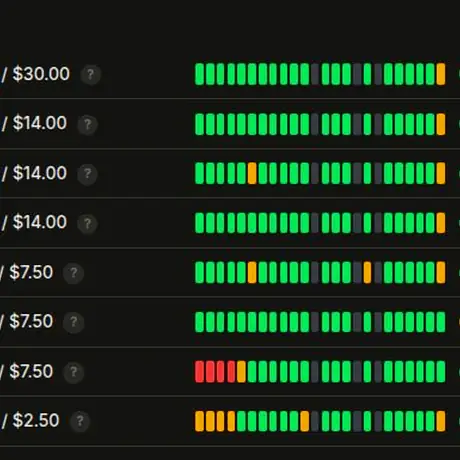Click help icon in the last $14.00 row

(x=87, y=223)
